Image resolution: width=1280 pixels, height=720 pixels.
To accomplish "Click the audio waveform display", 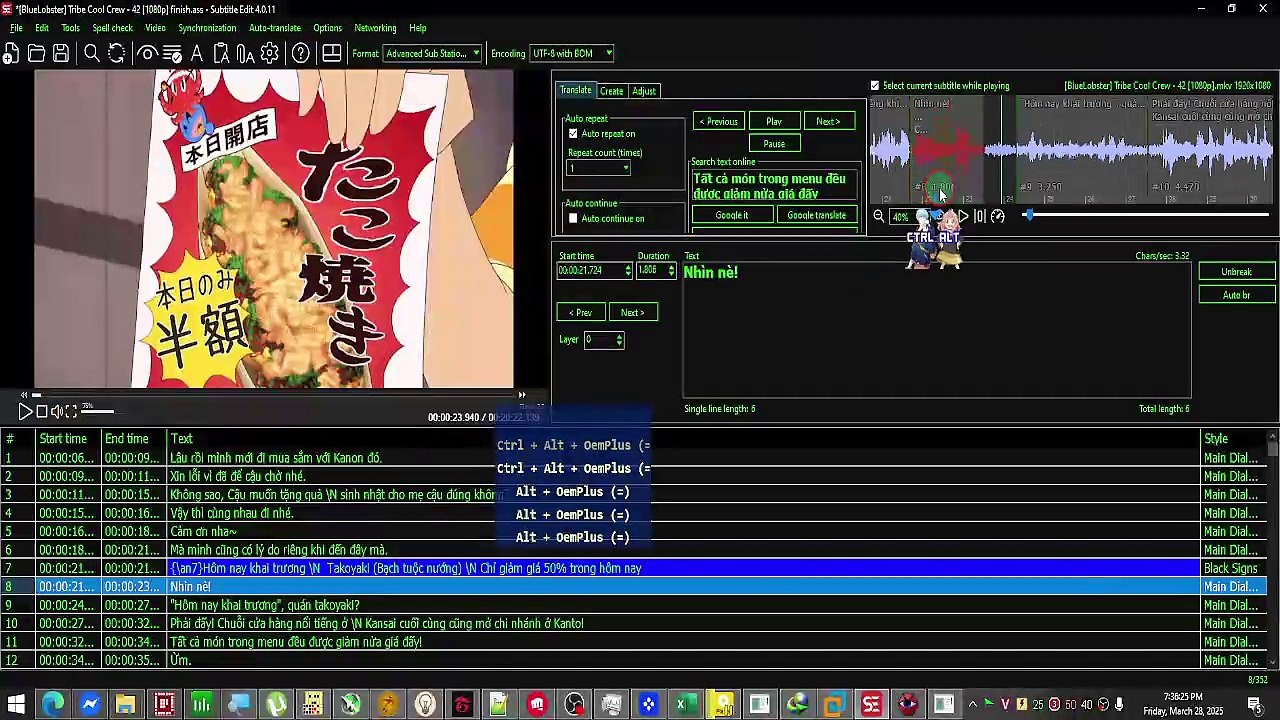I will [1071, 149].
